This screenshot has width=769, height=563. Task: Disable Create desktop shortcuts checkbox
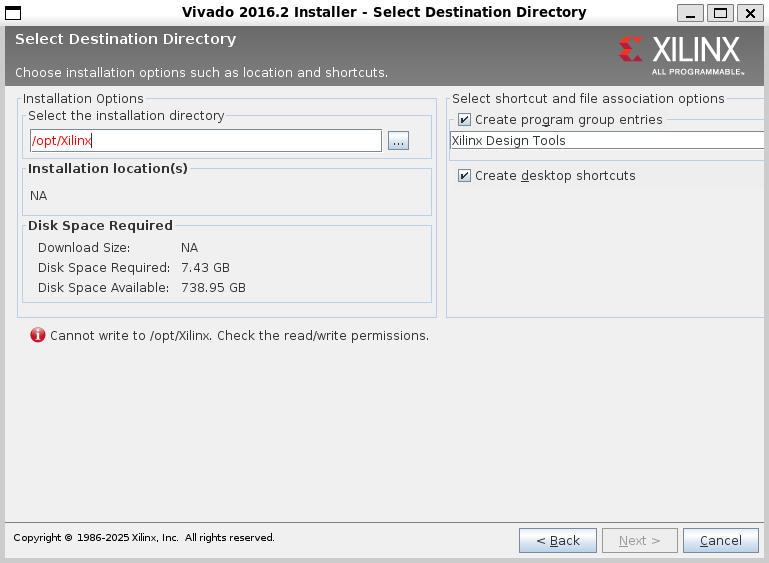point(465,176)
